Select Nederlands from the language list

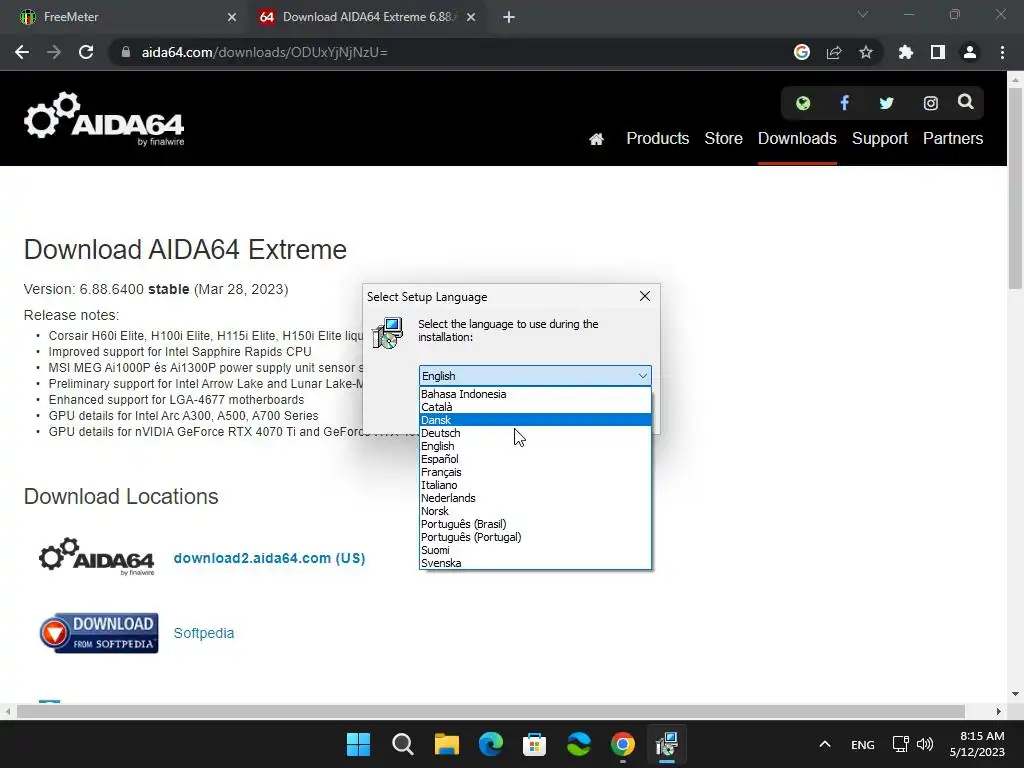pos(535,498)
